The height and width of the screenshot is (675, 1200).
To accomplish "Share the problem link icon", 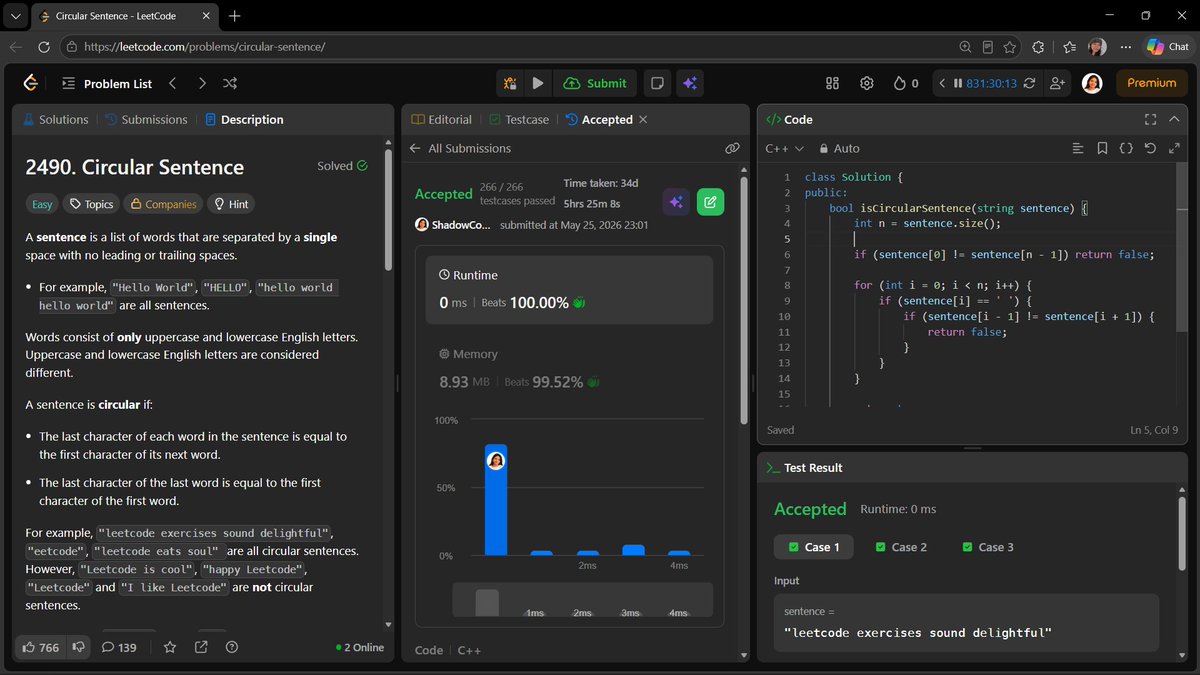I will pyautogui.click(x=201, y=647).
